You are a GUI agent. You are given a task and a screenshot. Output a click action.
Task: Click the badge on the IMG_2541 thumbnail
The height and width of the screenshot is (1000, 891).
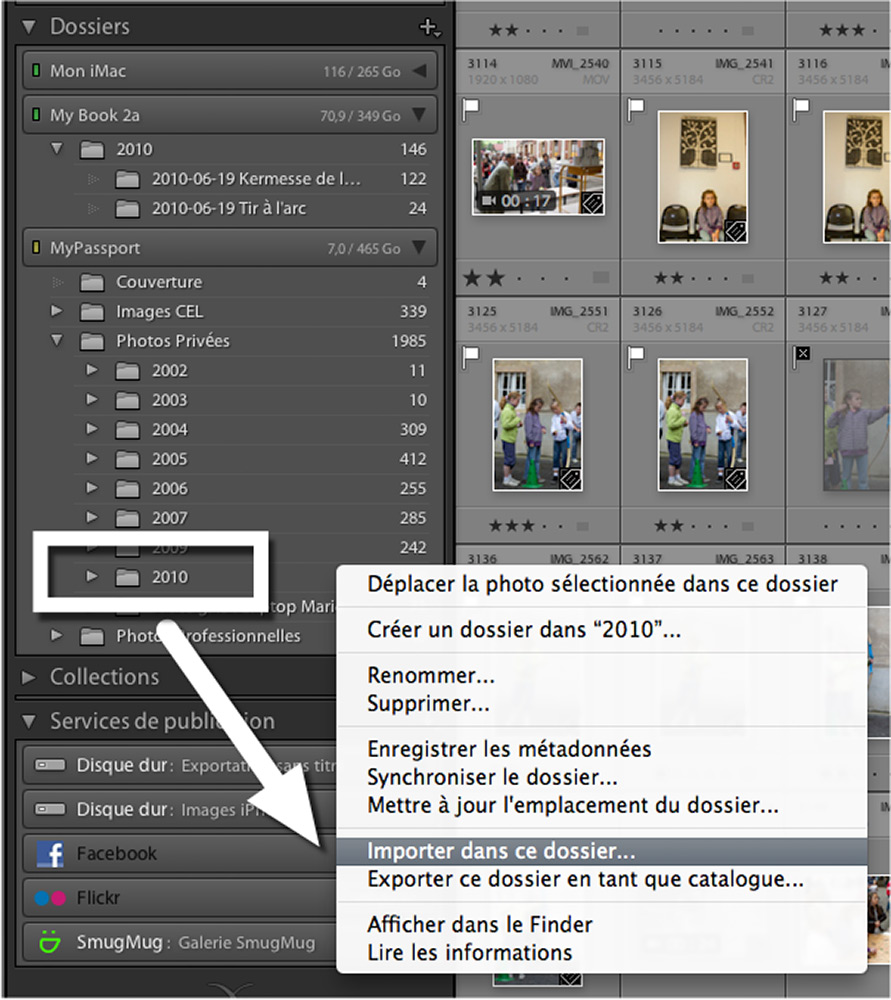(735, 231)
